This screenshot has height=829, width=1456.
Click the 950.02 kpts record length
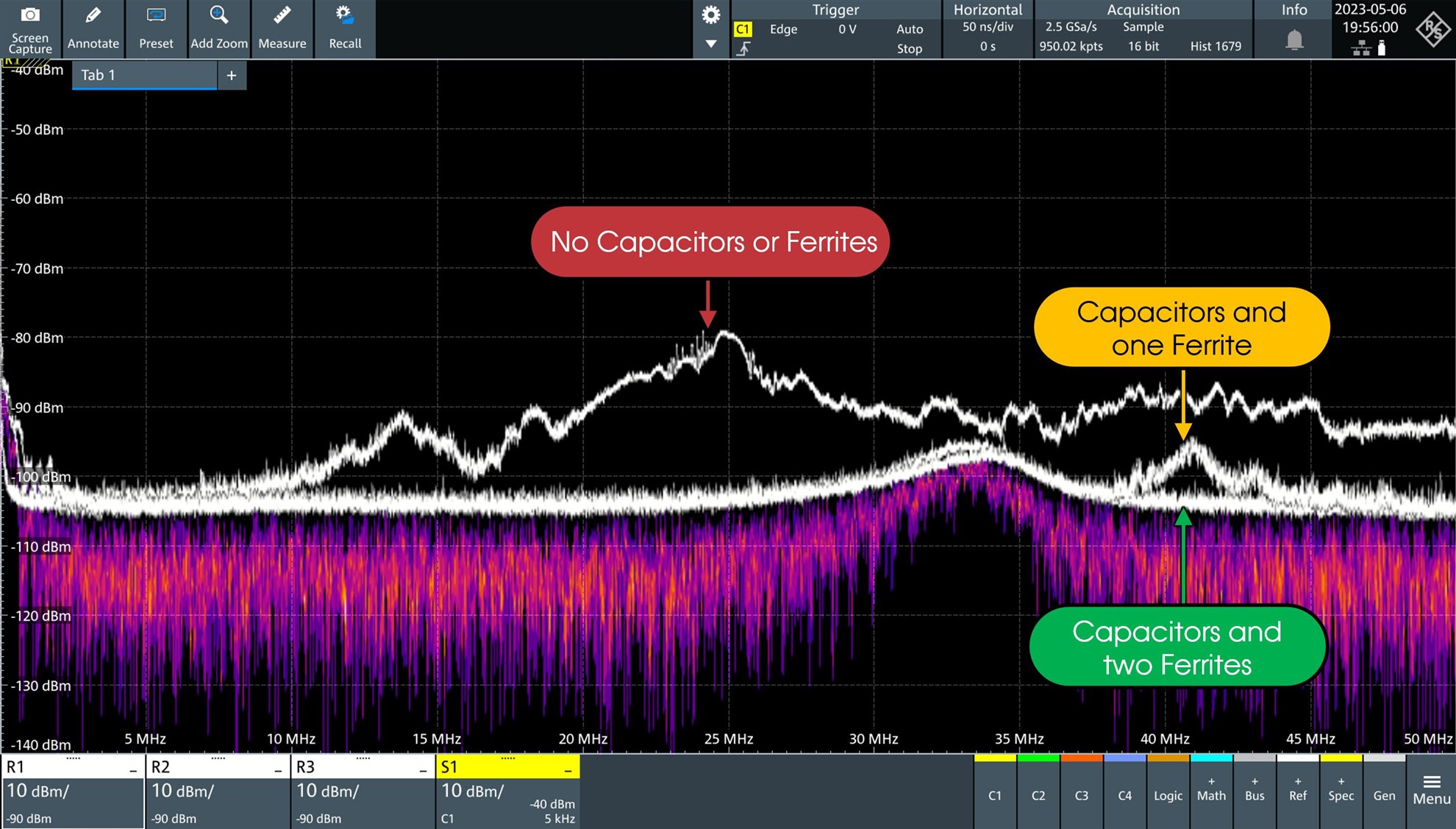[x=1071, y=46]
